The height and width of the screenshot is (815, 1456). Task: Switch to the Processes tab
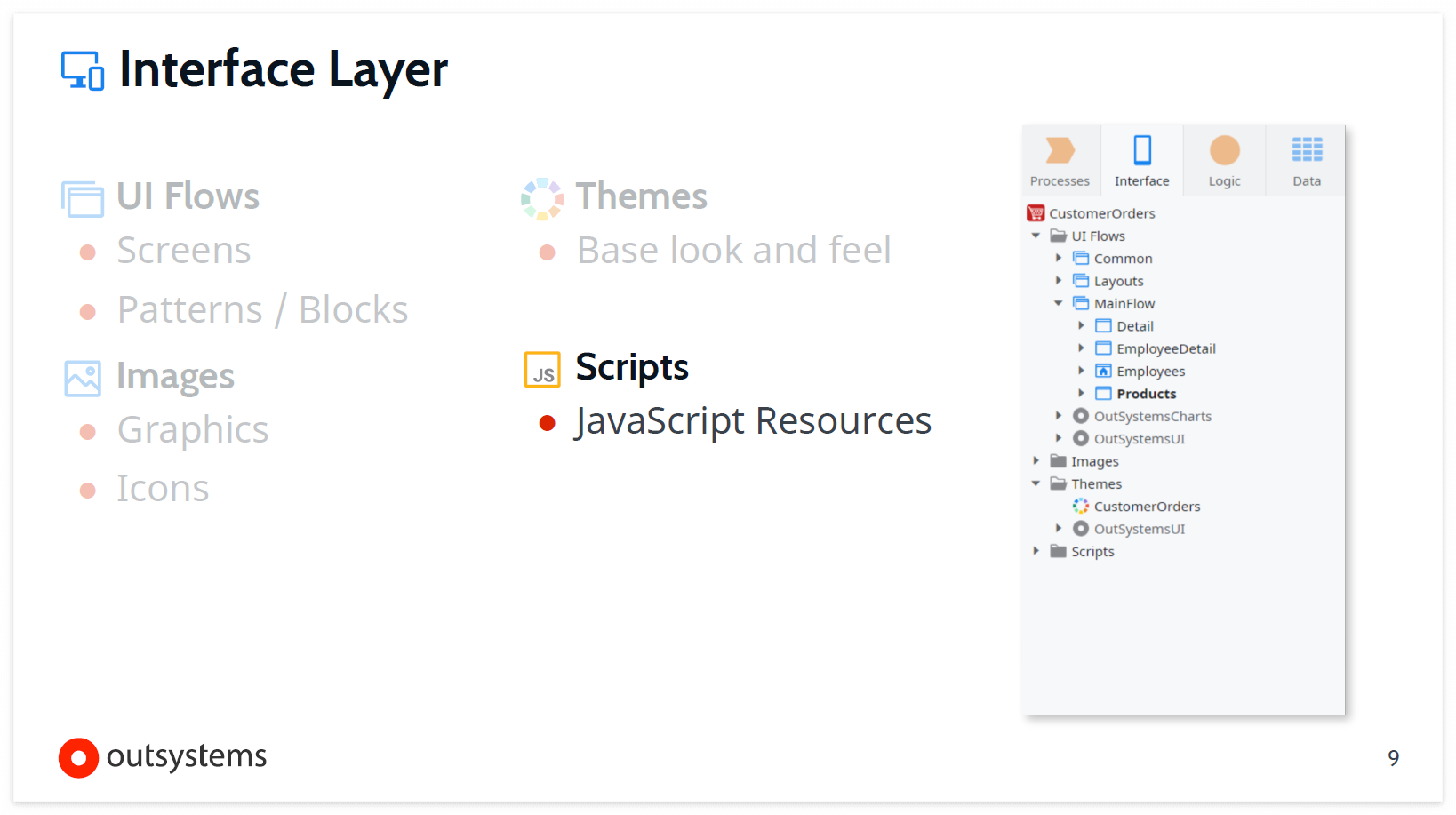point(1060,160)
